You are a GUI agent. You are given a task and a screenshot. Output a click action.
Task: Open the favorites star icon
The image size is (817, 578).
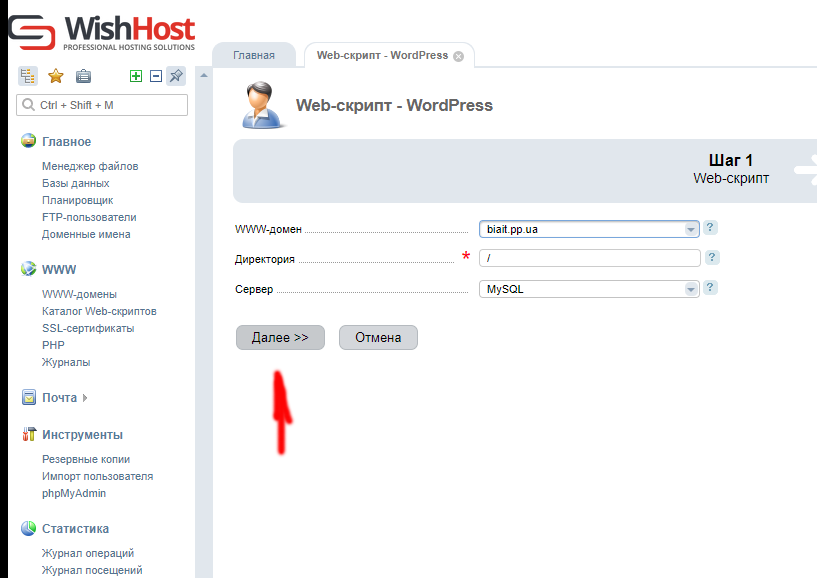click(56, 76)
